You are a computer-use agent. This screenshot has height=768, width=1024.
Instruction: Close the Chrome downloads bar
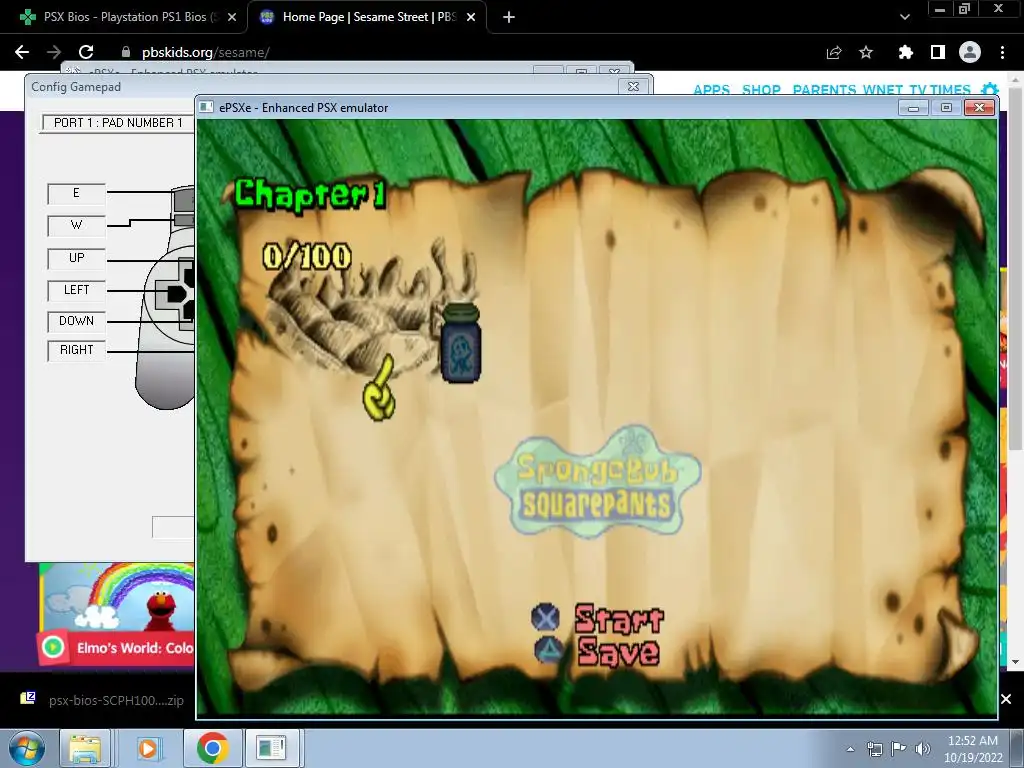1006,699
